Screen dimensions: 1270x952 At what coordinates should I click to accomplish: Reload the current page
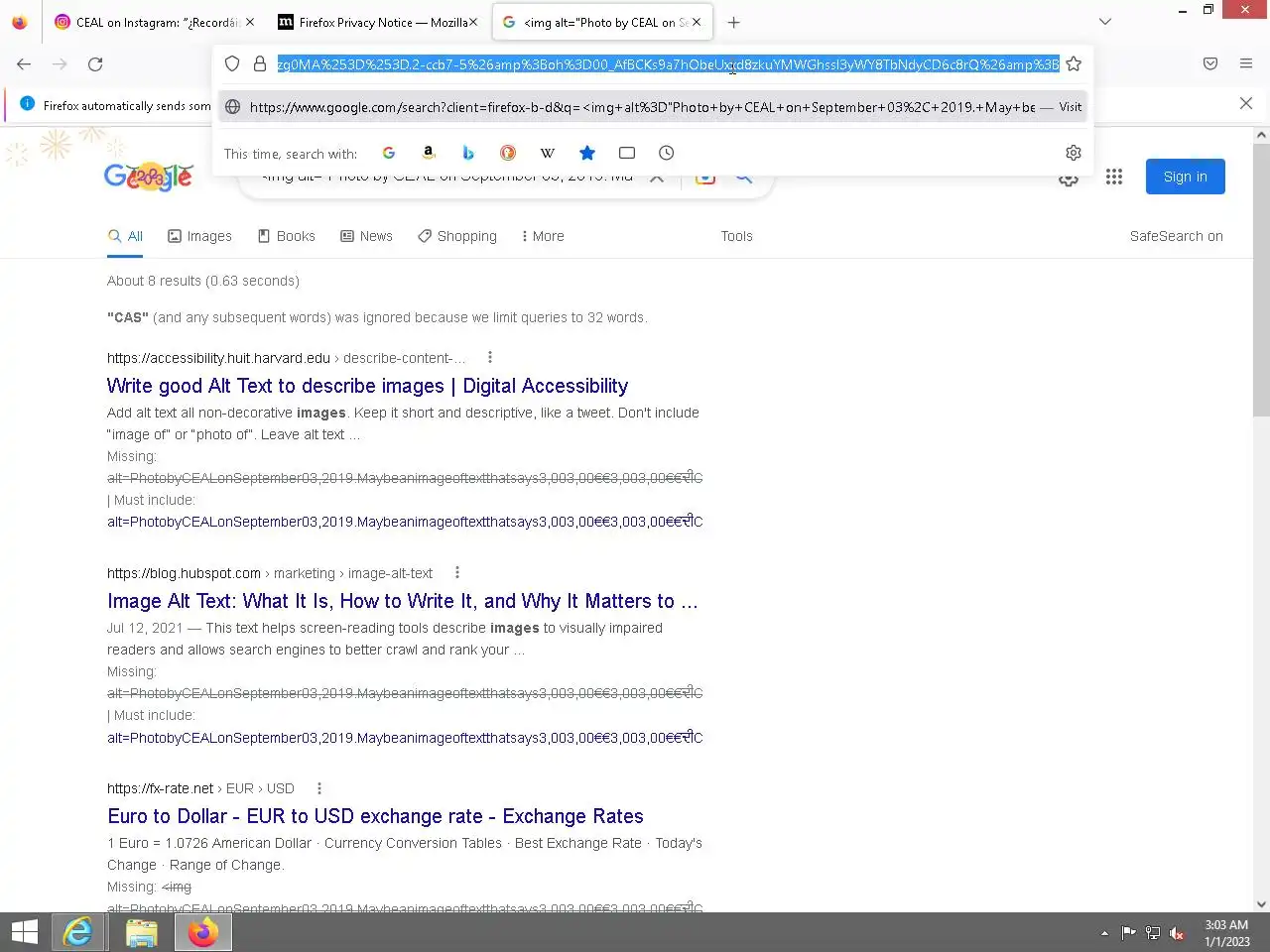[95, 64]
